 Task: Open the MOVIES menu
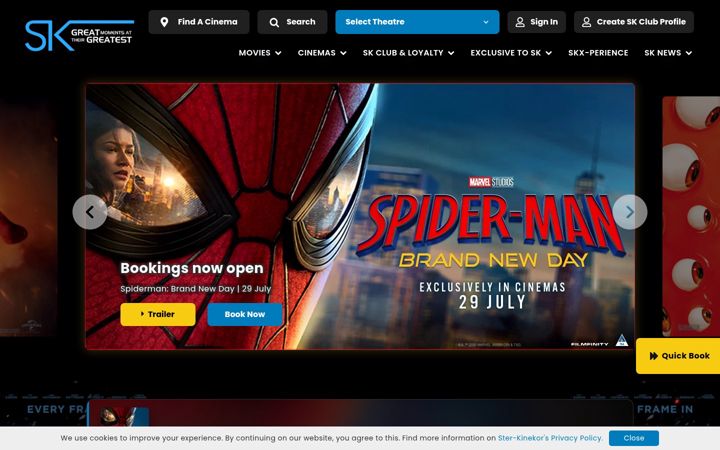[x=254, y=53]
